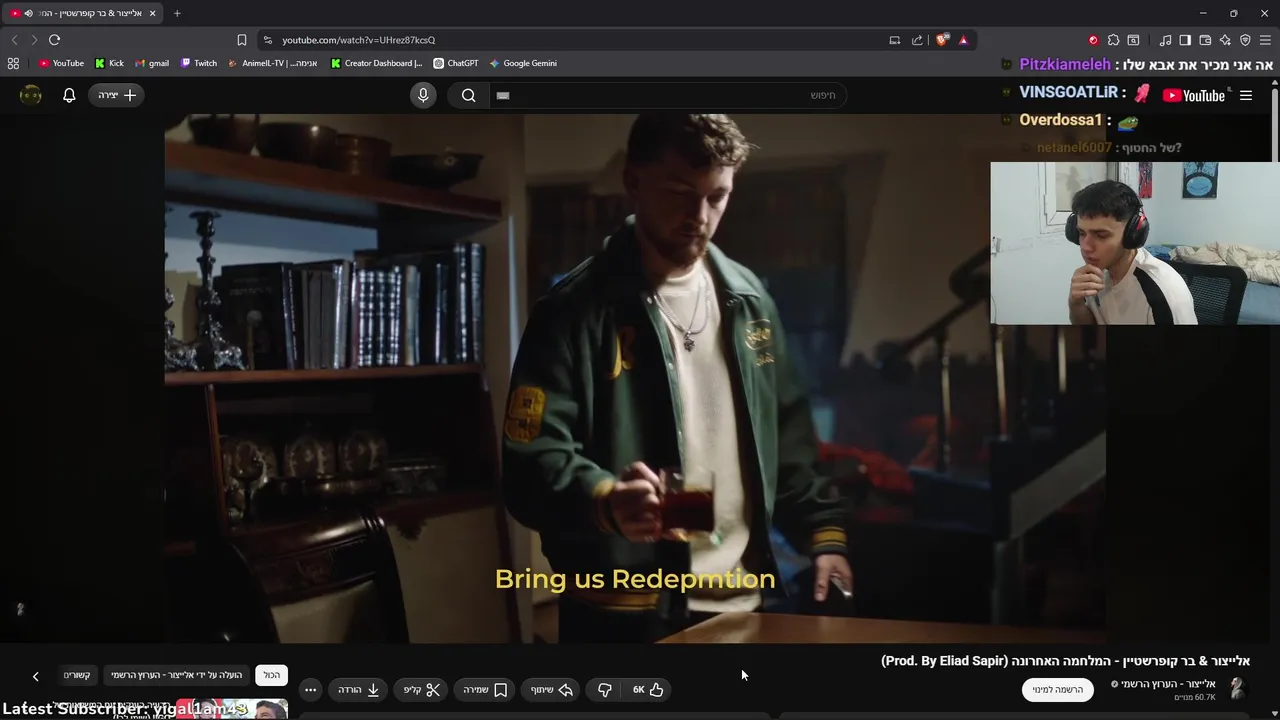This screenshot has width=1280, height=720.
Task: Reload the page in the browser
Action: point(54,40)
